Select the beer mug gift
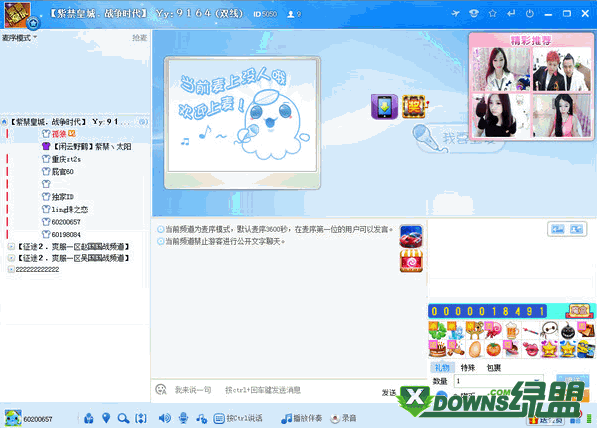Viewport: 597px width, 428px height. tap(512, 331)
